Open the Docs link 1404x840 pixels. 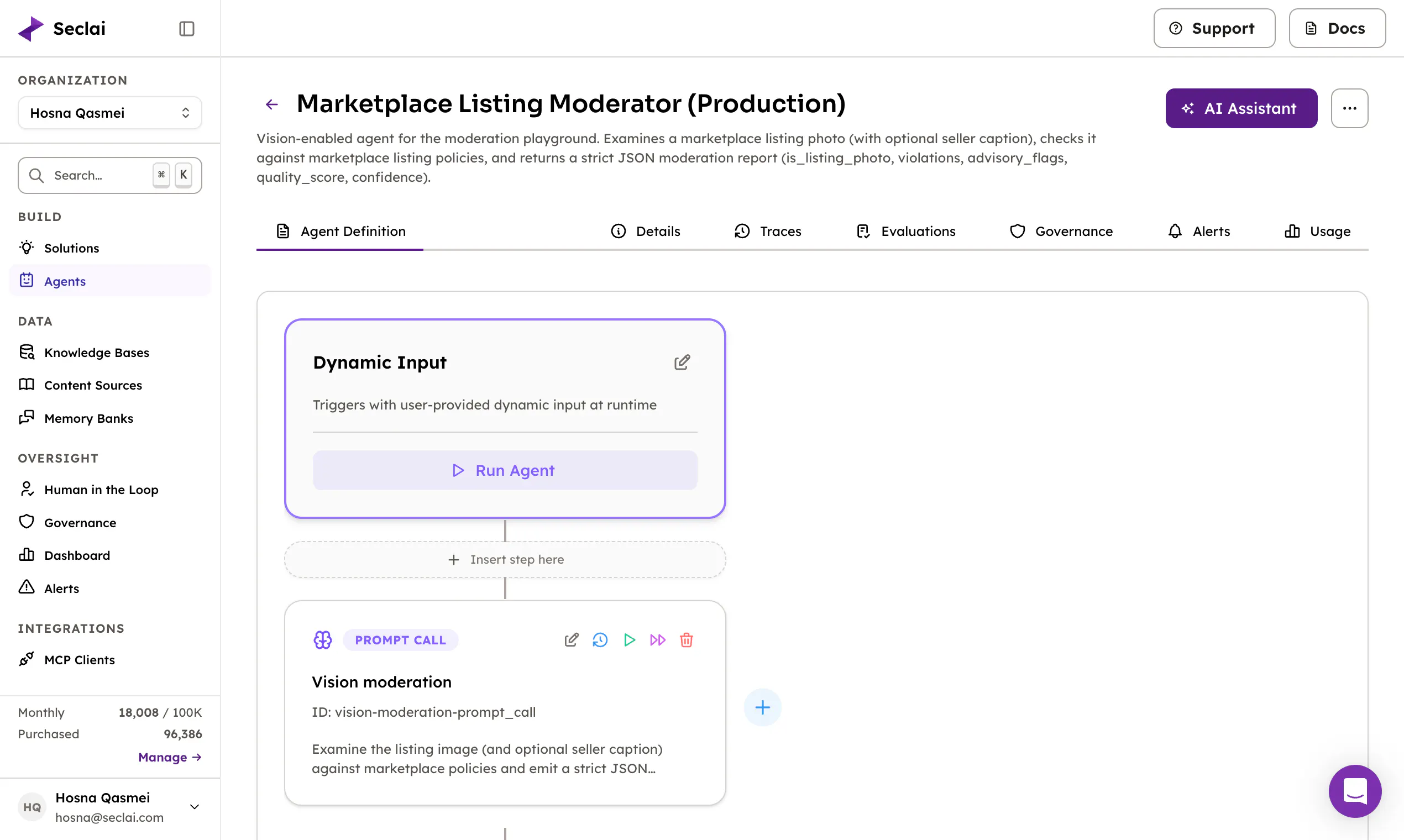coord(1337,28)
